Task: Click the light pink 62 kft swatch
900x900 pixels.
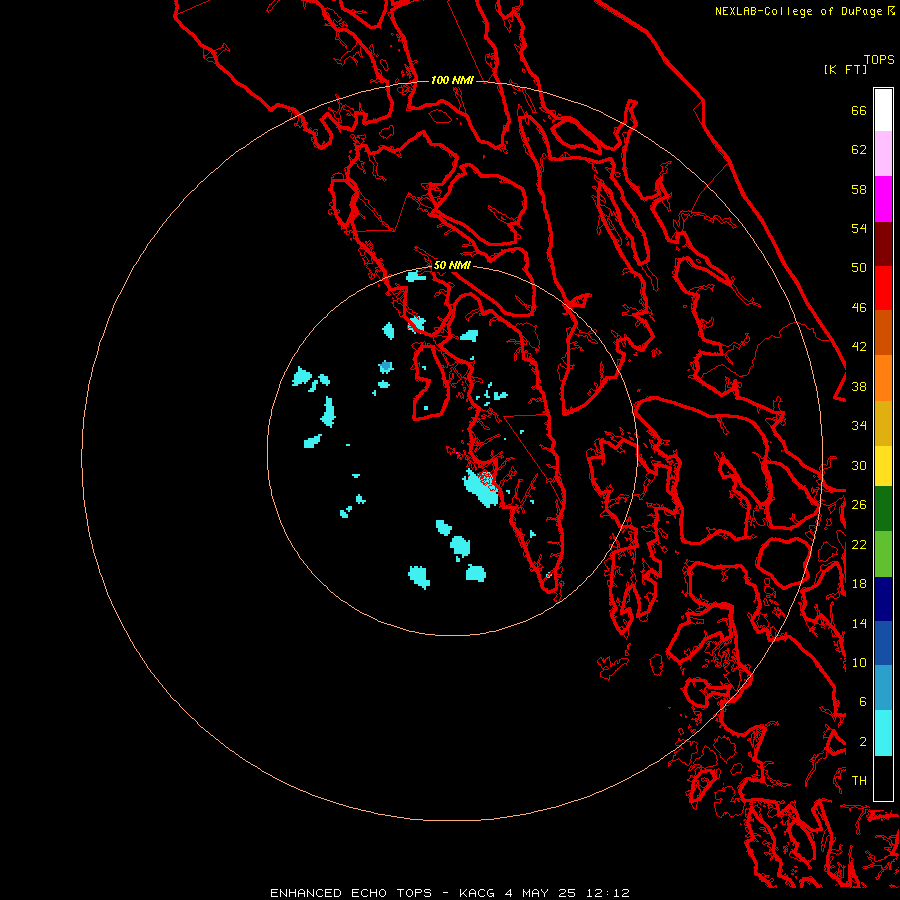Action: tap(883, 153)
